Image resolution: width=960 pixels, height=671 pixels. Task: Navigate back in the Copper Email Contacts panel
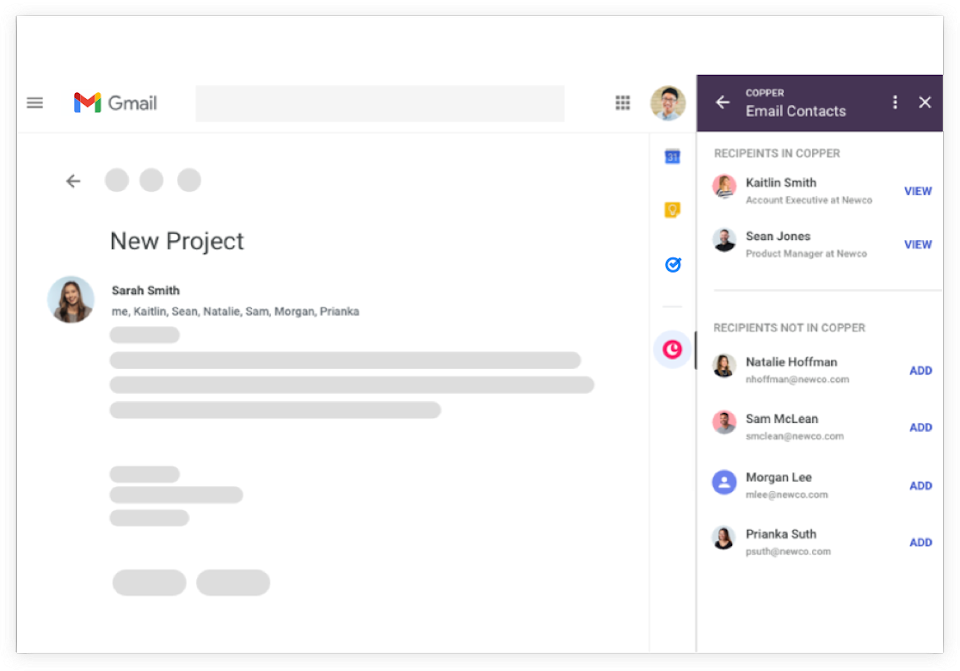pos(722,102)
